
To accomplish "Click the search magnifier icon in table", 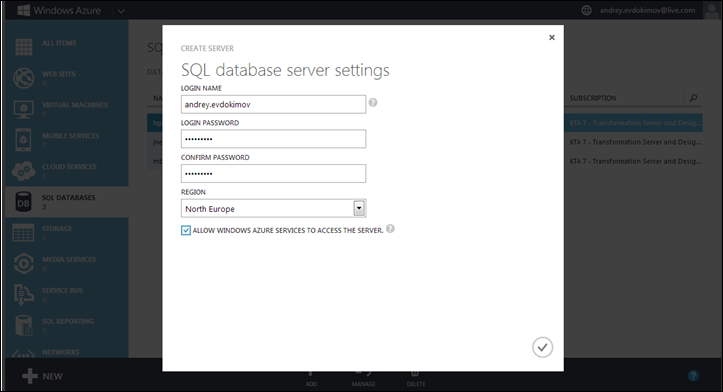I will click(x=693, y=98).
